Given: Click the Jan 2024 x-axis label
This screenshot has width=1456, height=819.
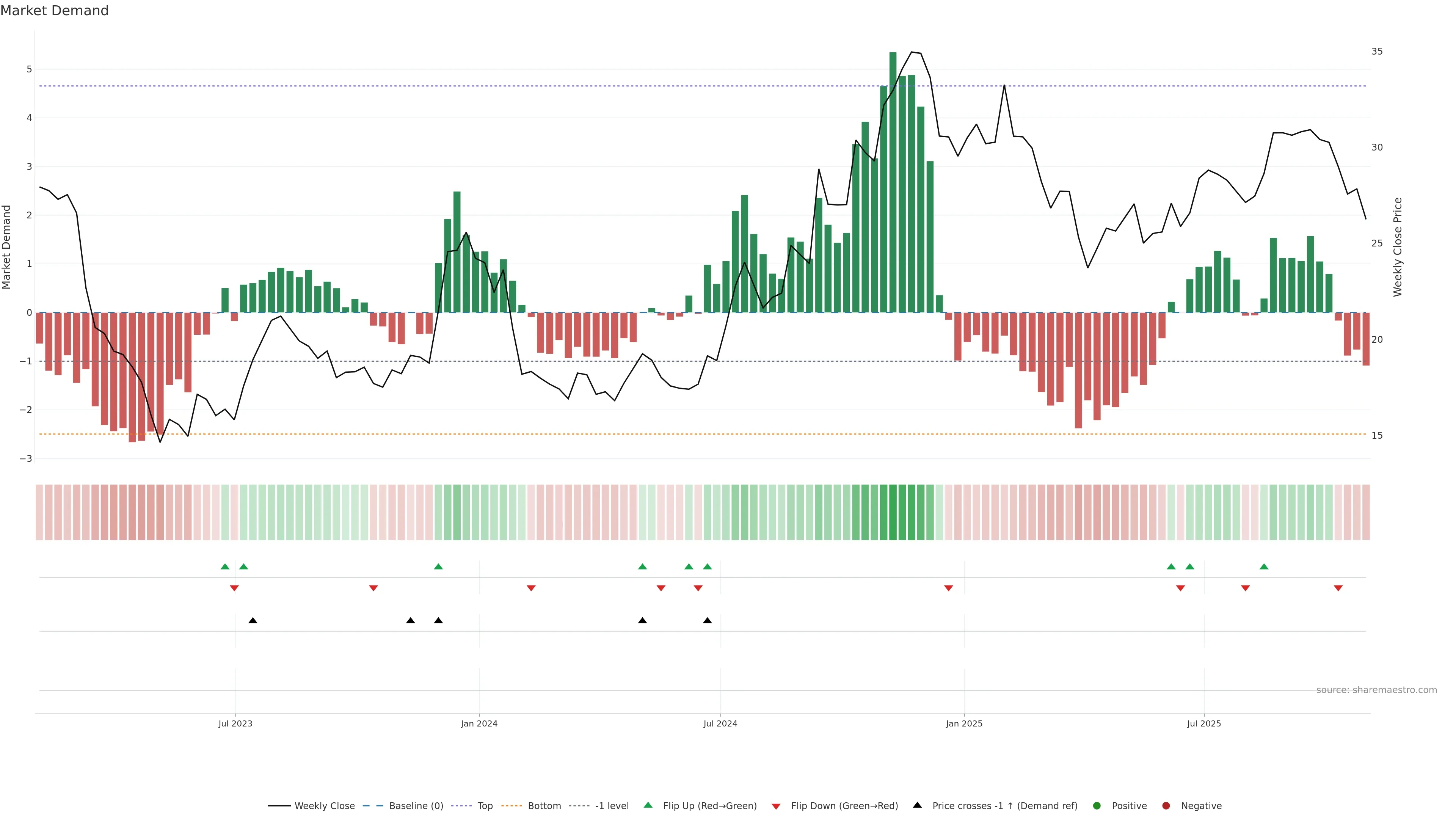Looking at the screenshot, I should tap(479, 723).
